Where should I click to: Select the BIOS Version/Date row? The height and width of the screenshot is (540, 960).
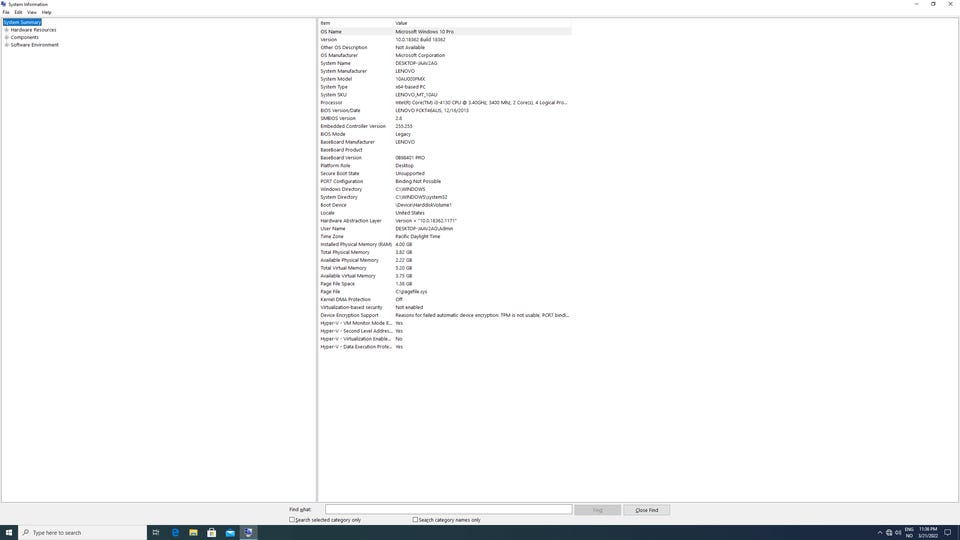445,110
